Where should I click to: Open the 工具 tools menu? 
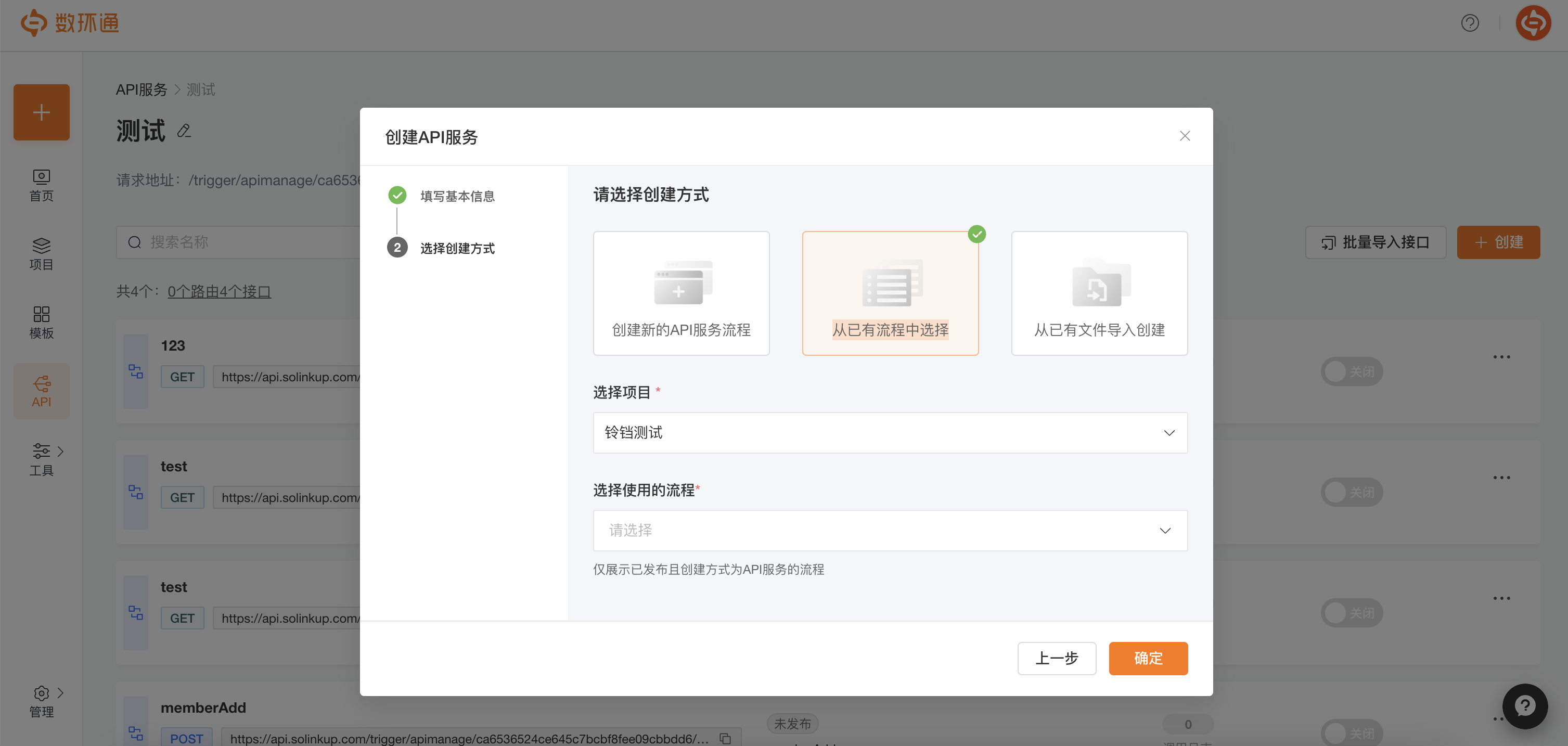pyautogui.click(x=42, y=459)
